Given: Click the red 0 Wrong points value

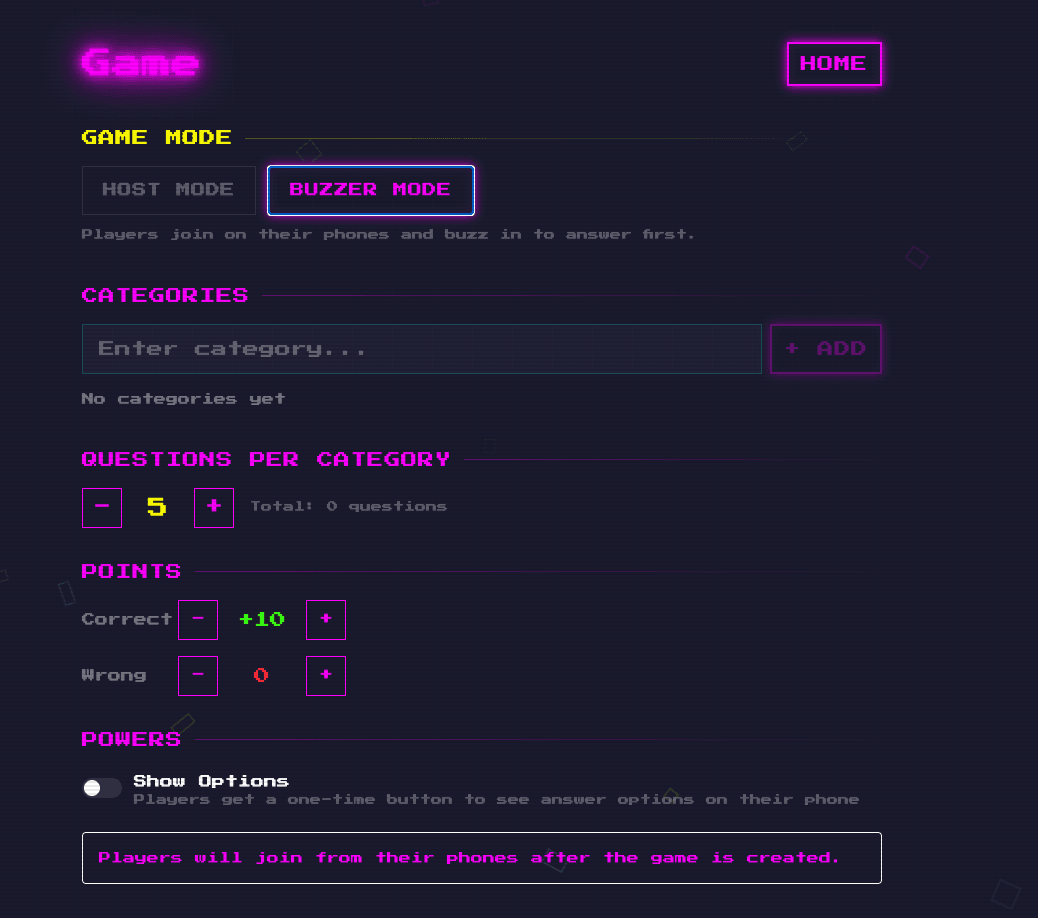Looking at the screenshot, I should click(261, 676).
